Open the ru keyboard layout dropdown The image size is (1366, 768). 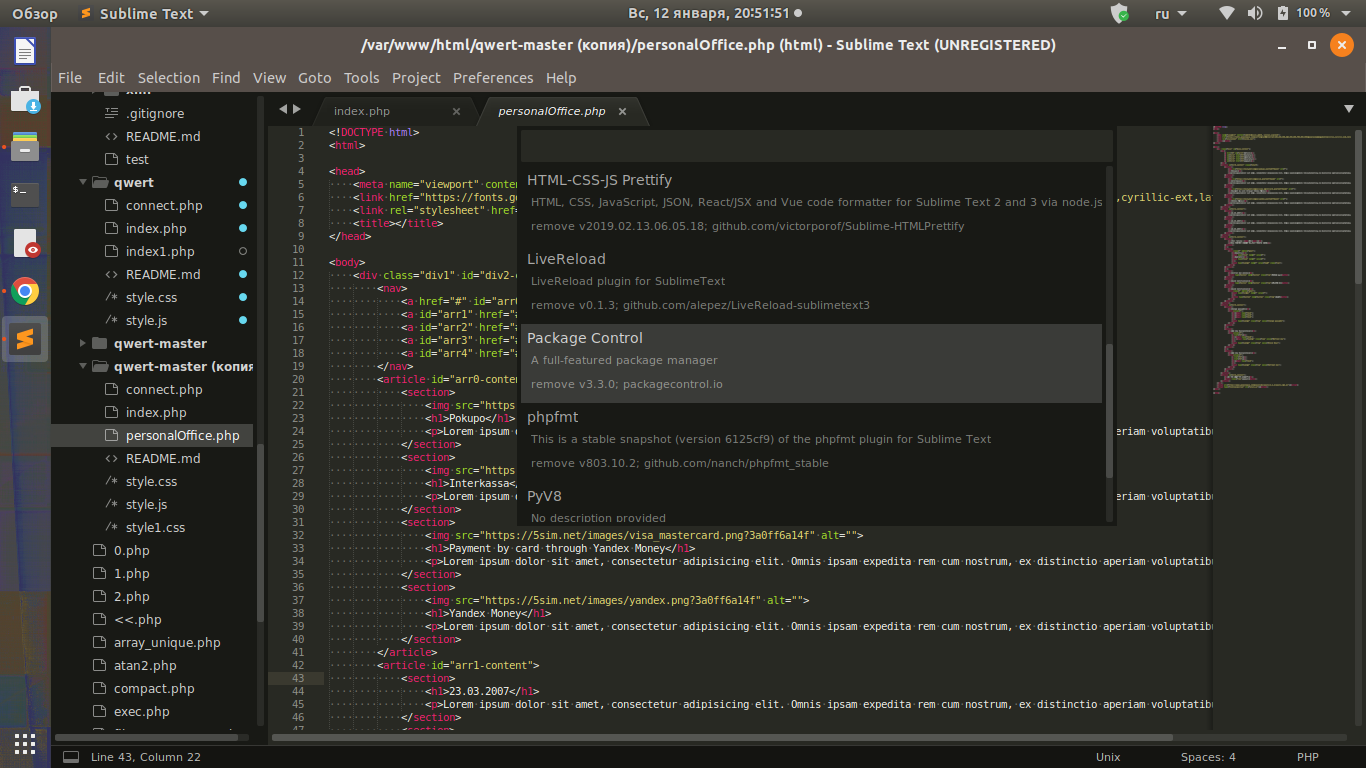(1170, 14)
